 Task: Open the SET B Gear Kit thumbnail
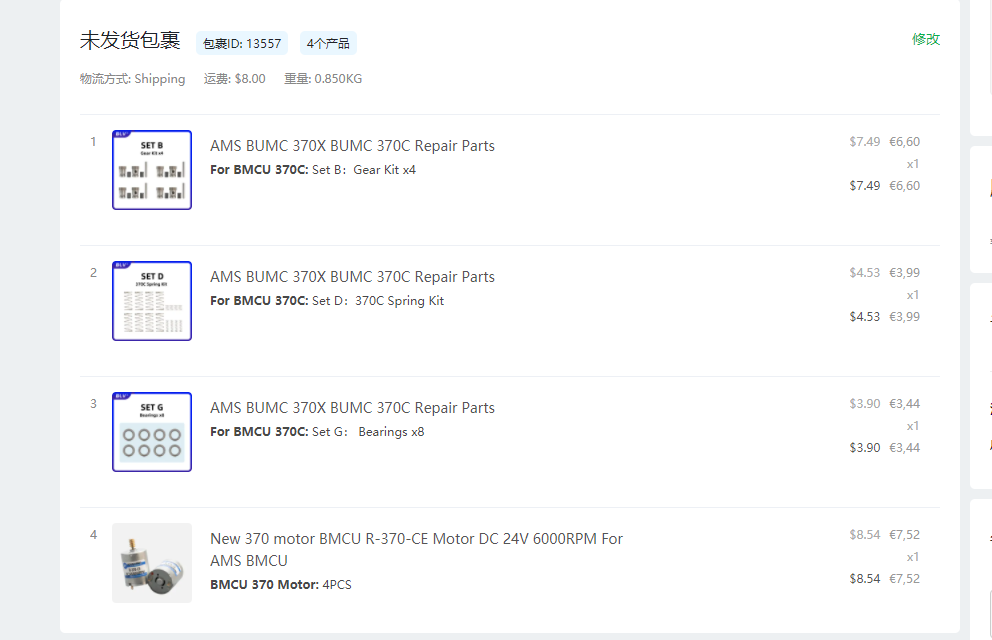point(152,170)
